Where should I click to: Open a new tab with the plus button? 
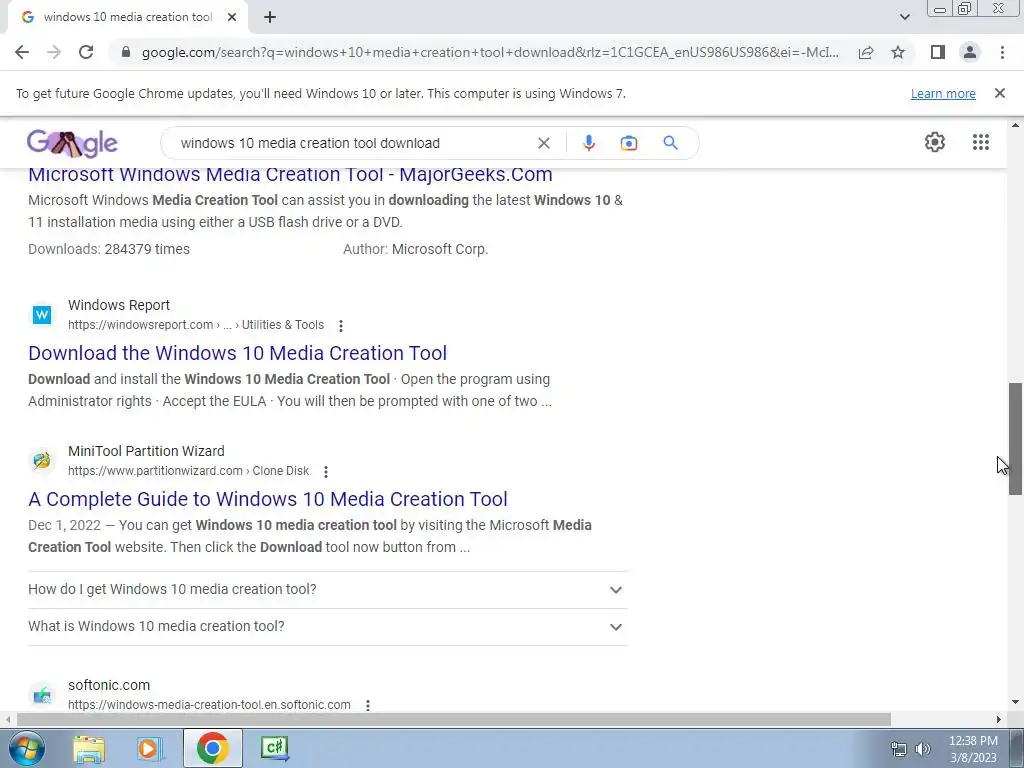click(270, 17)
